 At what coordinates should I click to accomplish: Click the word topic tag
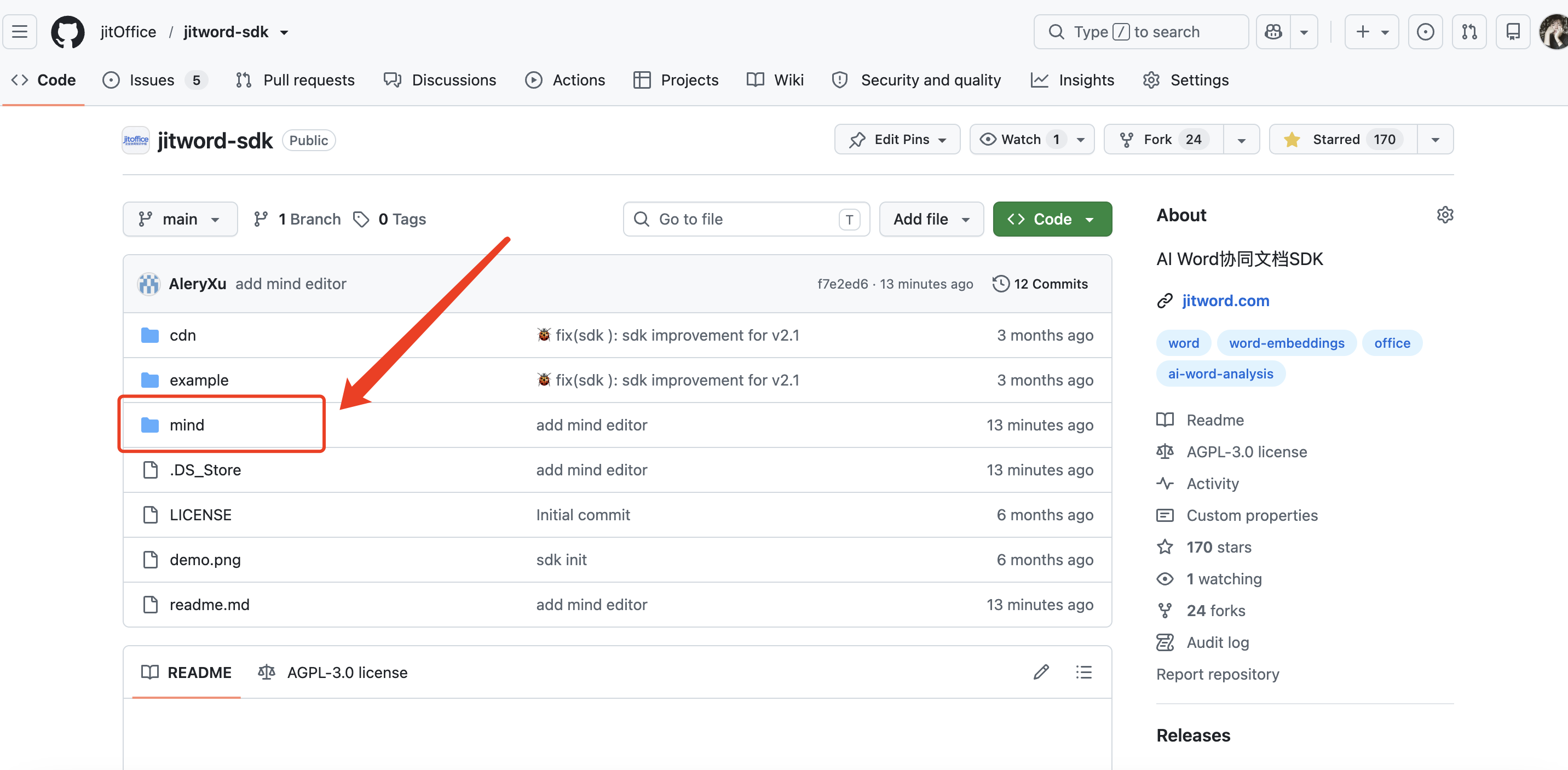point(1183,343)
